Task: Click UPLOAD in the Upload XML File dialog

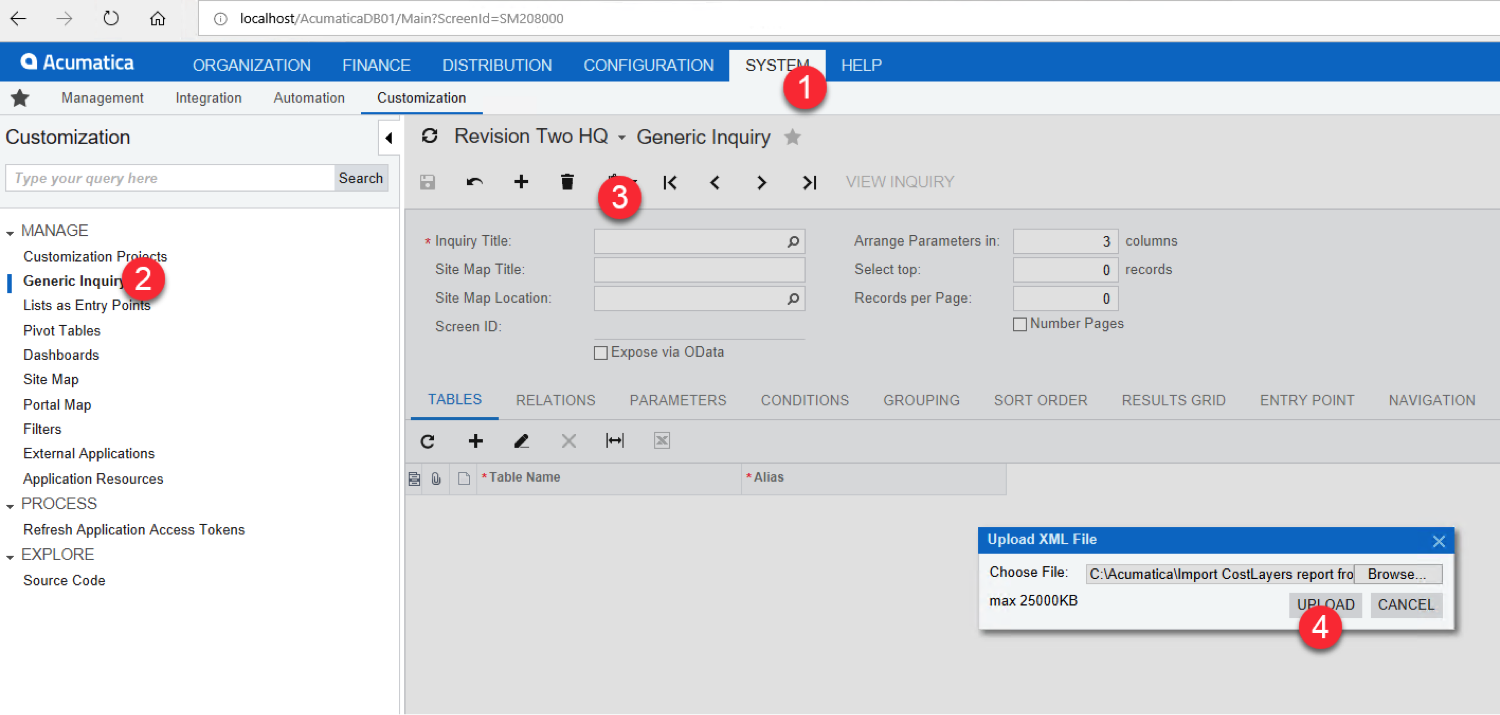Action: 1325,604
